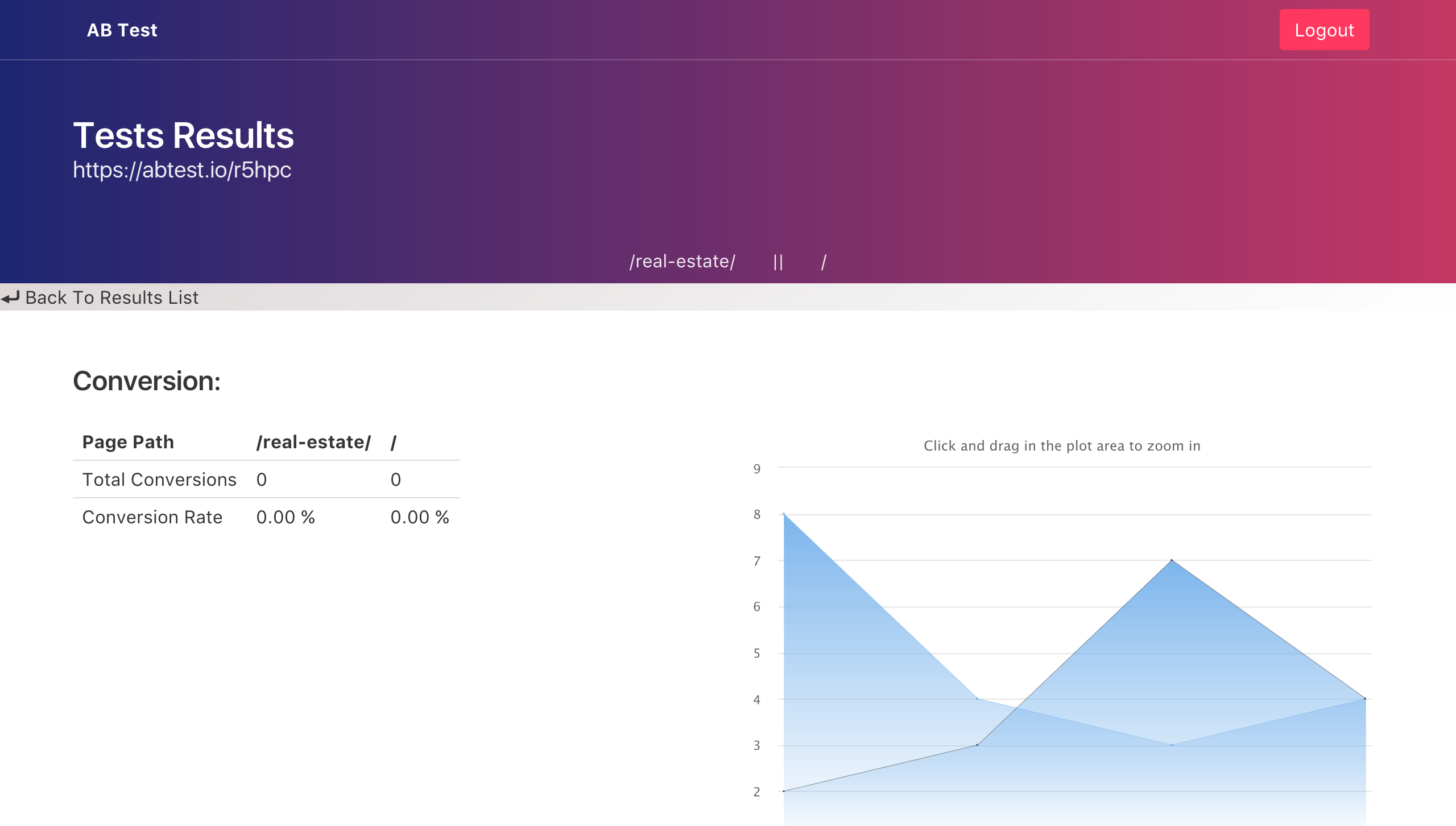Open the /real-estate/ column header in the table
This screenshot has height=826, width=1456.
[x=313, y=441]
